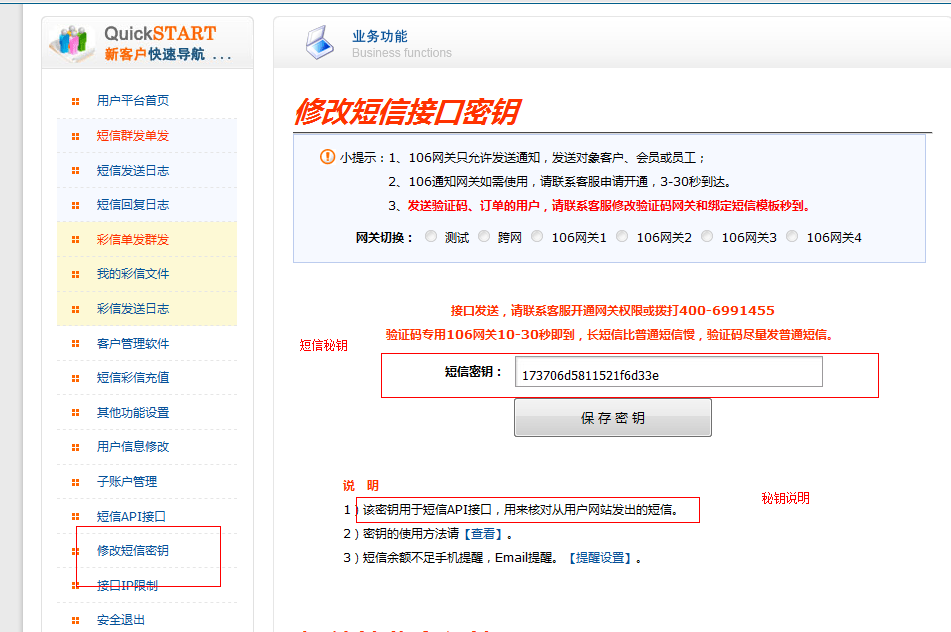This screenshot has width=951, height=632.
Task: Click the bullet icon beside 用户信息修改
Action: click(x=75, y=447)
